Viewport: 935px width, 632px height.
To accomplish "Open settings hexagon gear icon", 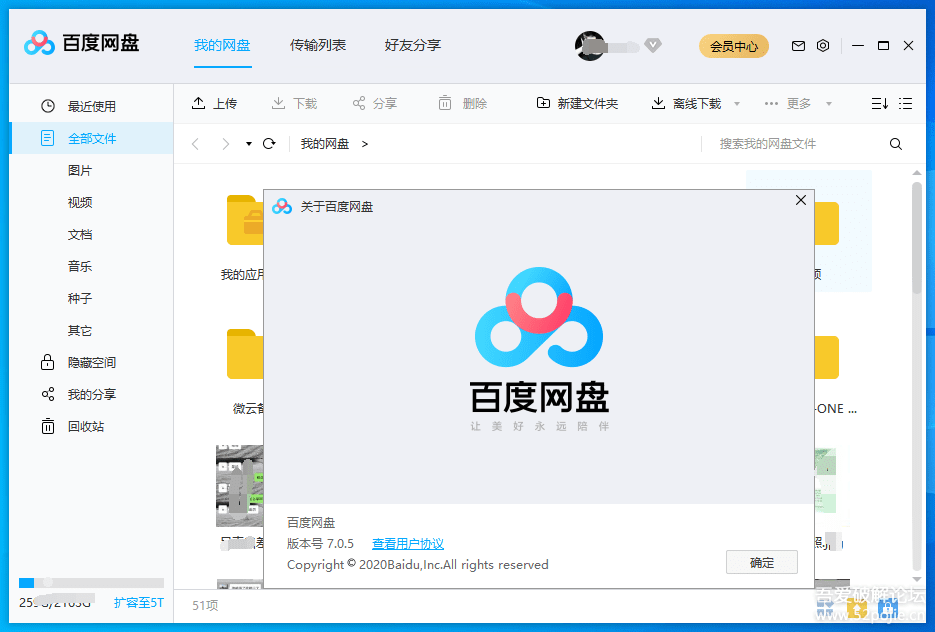I will [823, 45].
